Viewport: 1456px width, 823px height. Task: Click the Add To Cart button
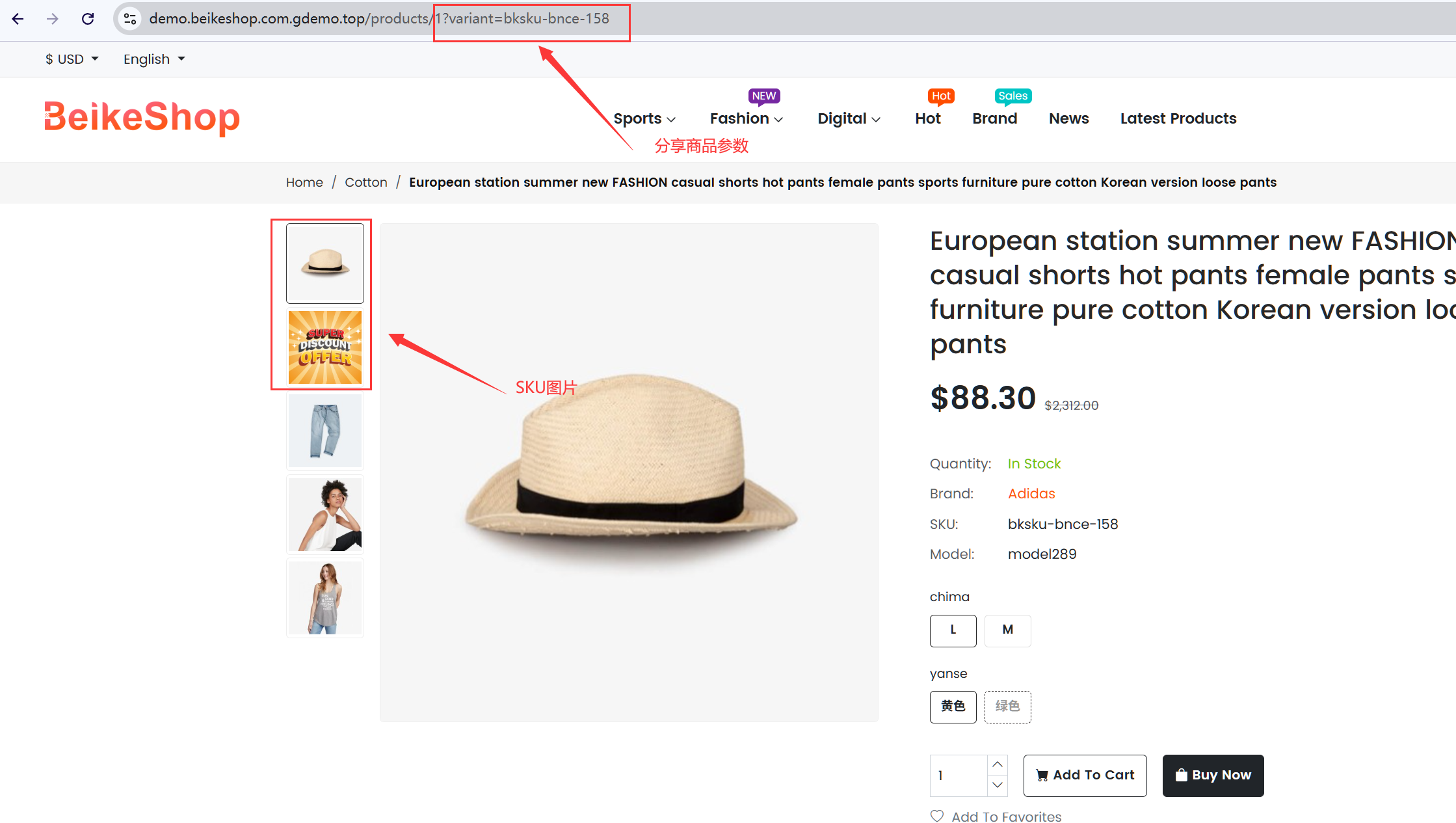(x=1085, y=775)
